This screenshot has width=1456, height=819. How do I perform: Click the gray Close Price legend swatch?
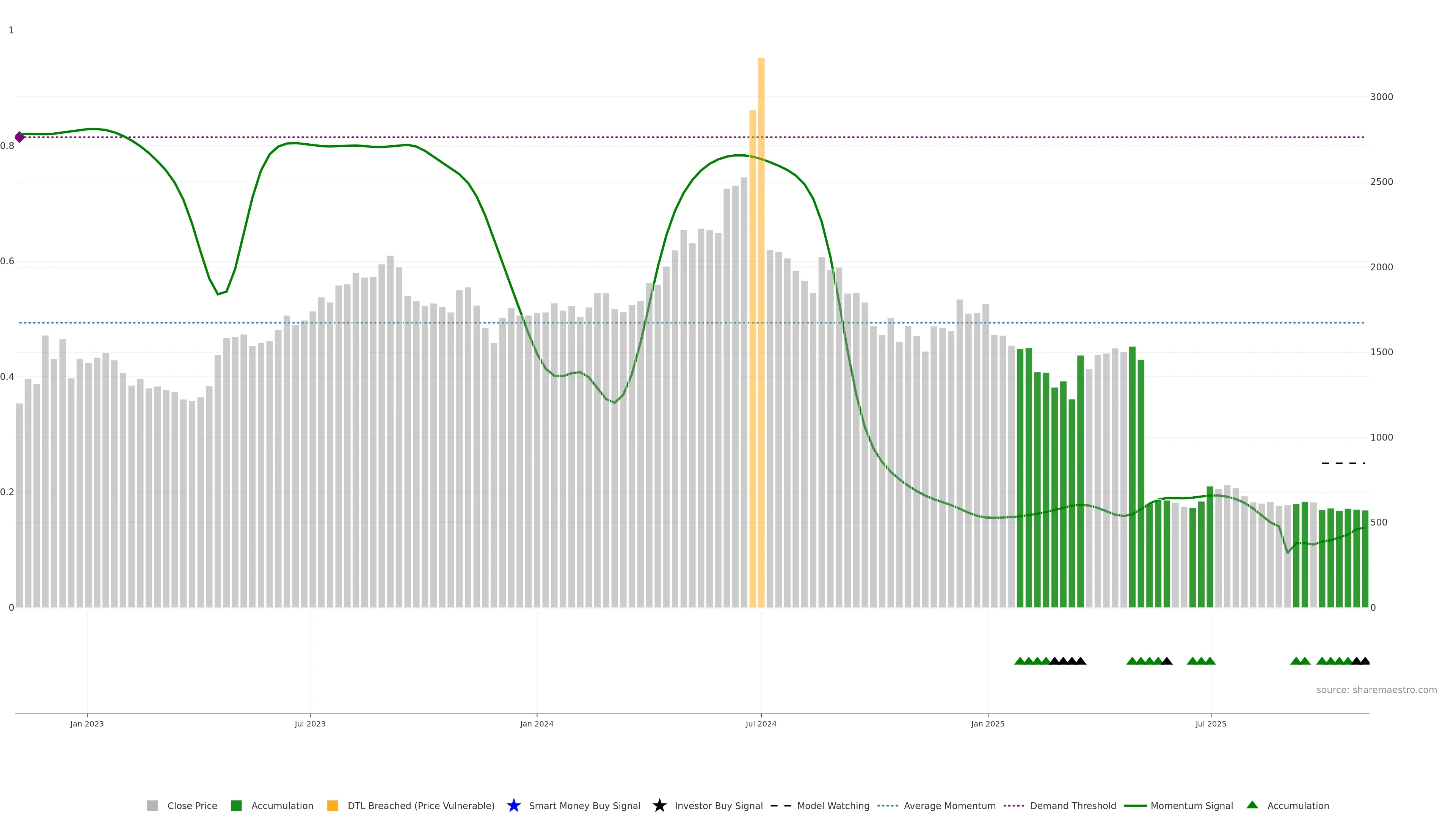click(x=152, y=805)
